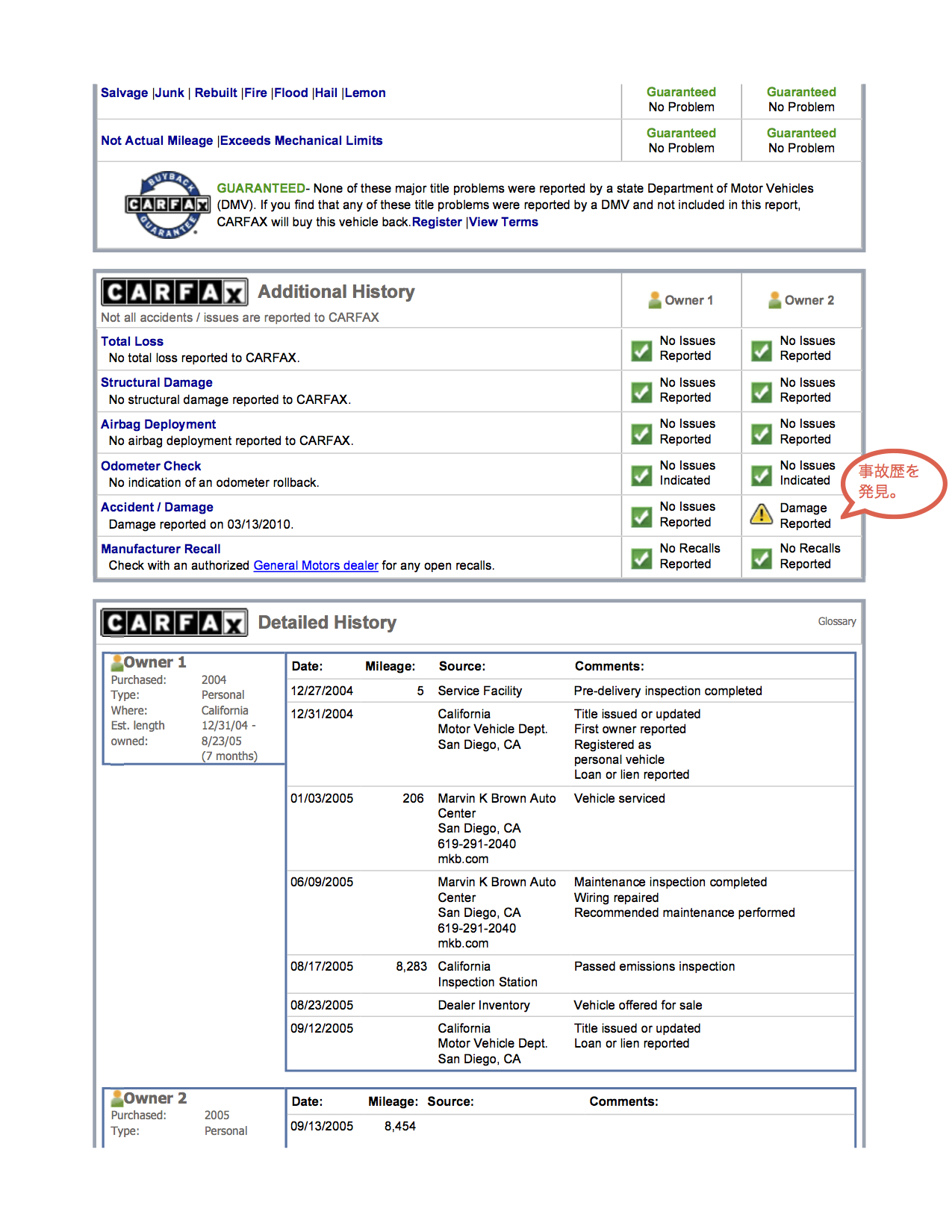This screenshot has height=1232, width=952.
Task: Click the person icon beside Owner 2 in Detailed History
Action: click(117, 1098)
